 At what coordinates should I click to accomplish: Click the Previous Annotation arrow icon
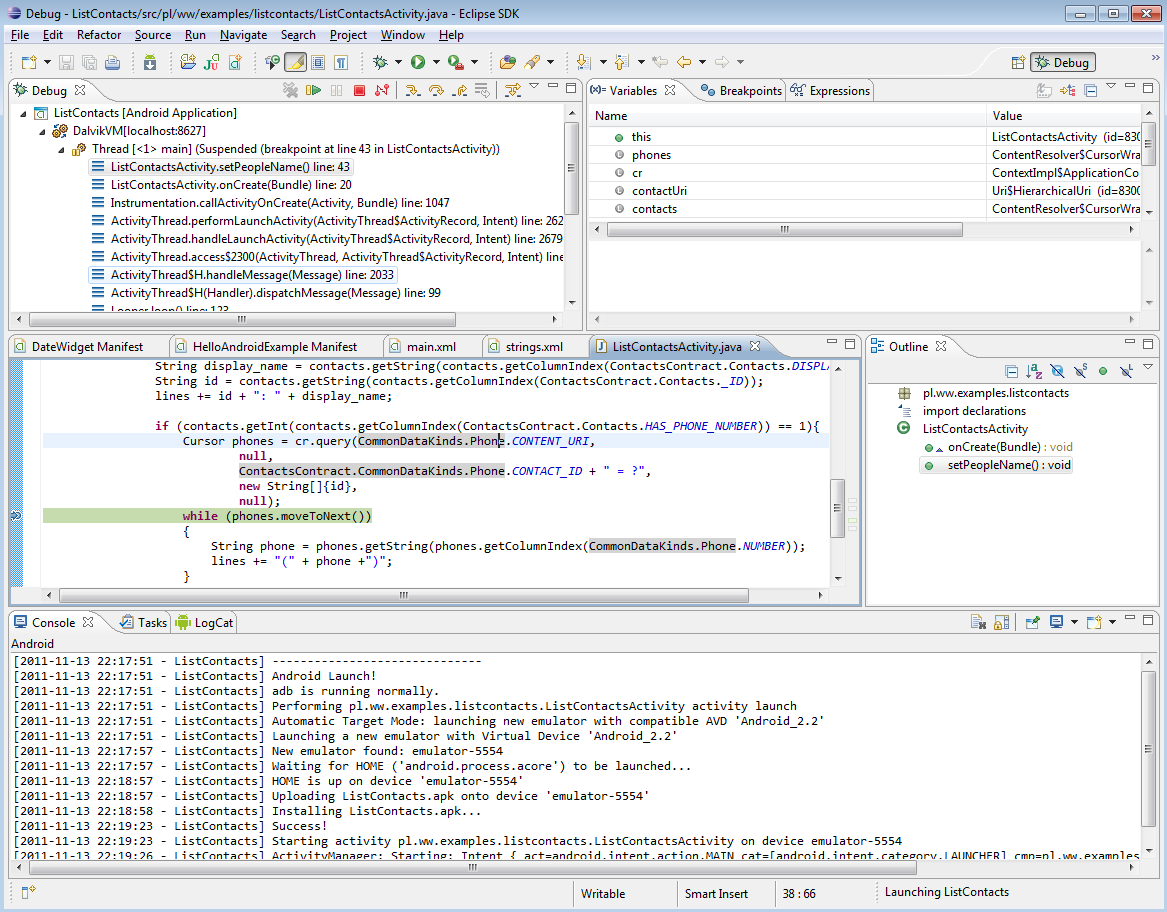[621, 63]
